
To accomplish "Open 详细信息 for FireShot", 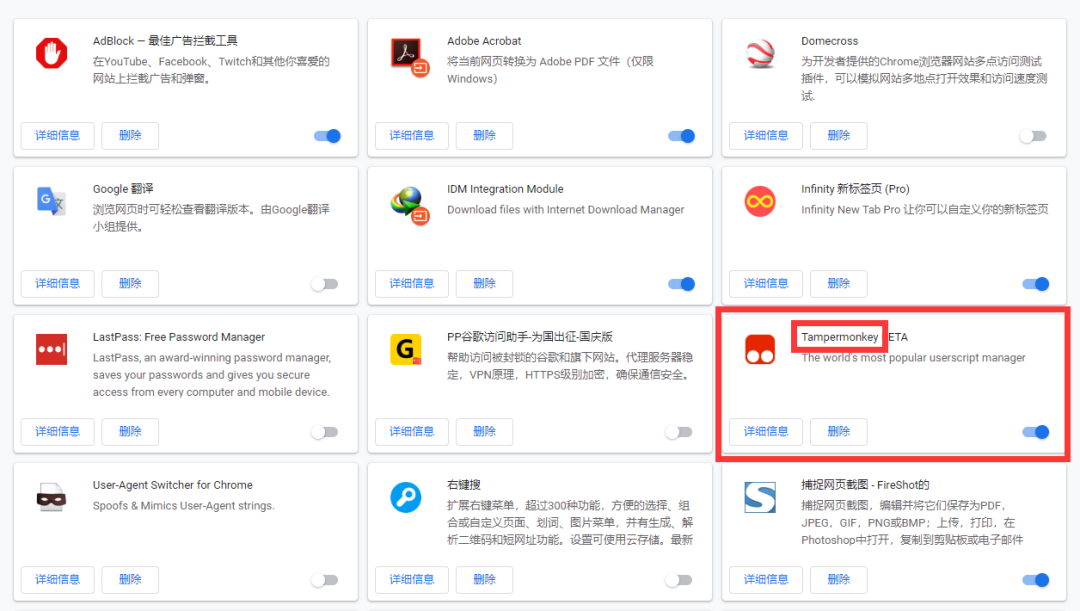I will pyautogui.click(x=766, y=580).
